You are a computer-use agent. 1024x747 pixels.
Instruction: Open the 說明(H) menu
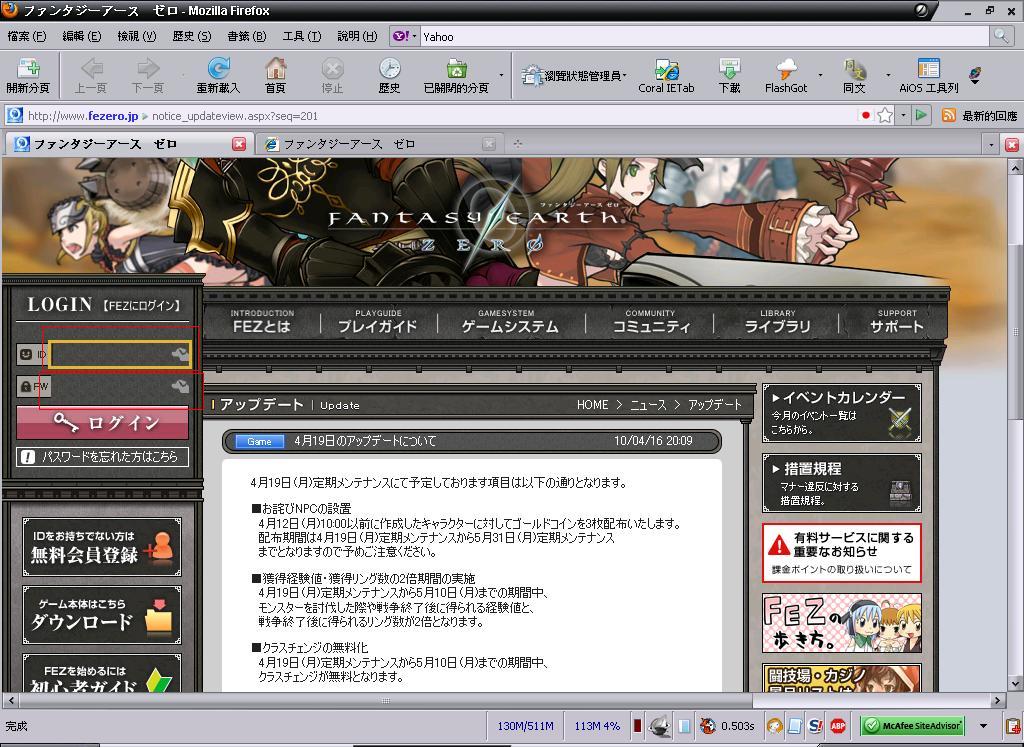coord(357,36)
